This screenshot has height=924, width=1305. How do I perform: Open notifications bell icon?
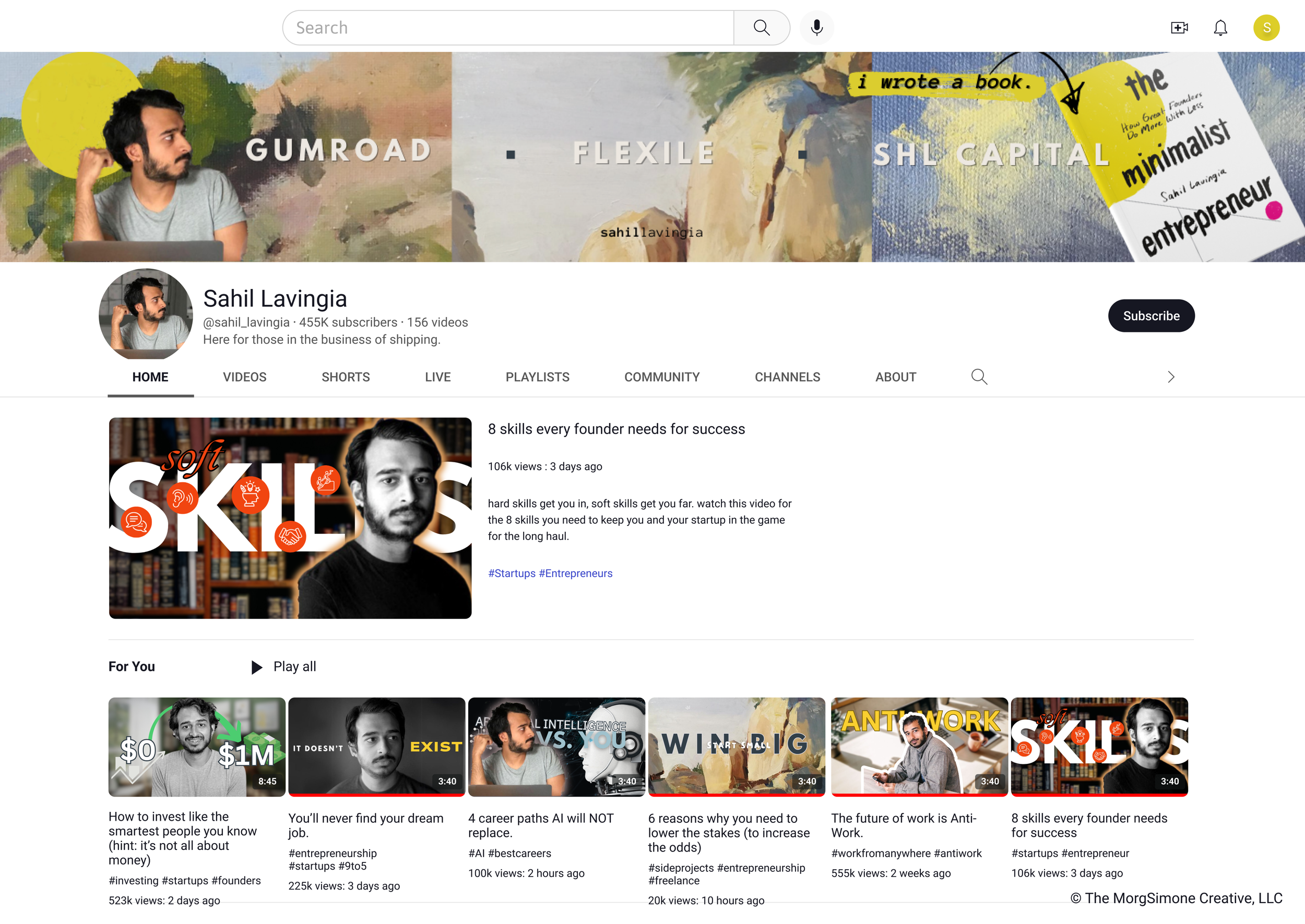pyautogui.click(x=1219, y=27)
